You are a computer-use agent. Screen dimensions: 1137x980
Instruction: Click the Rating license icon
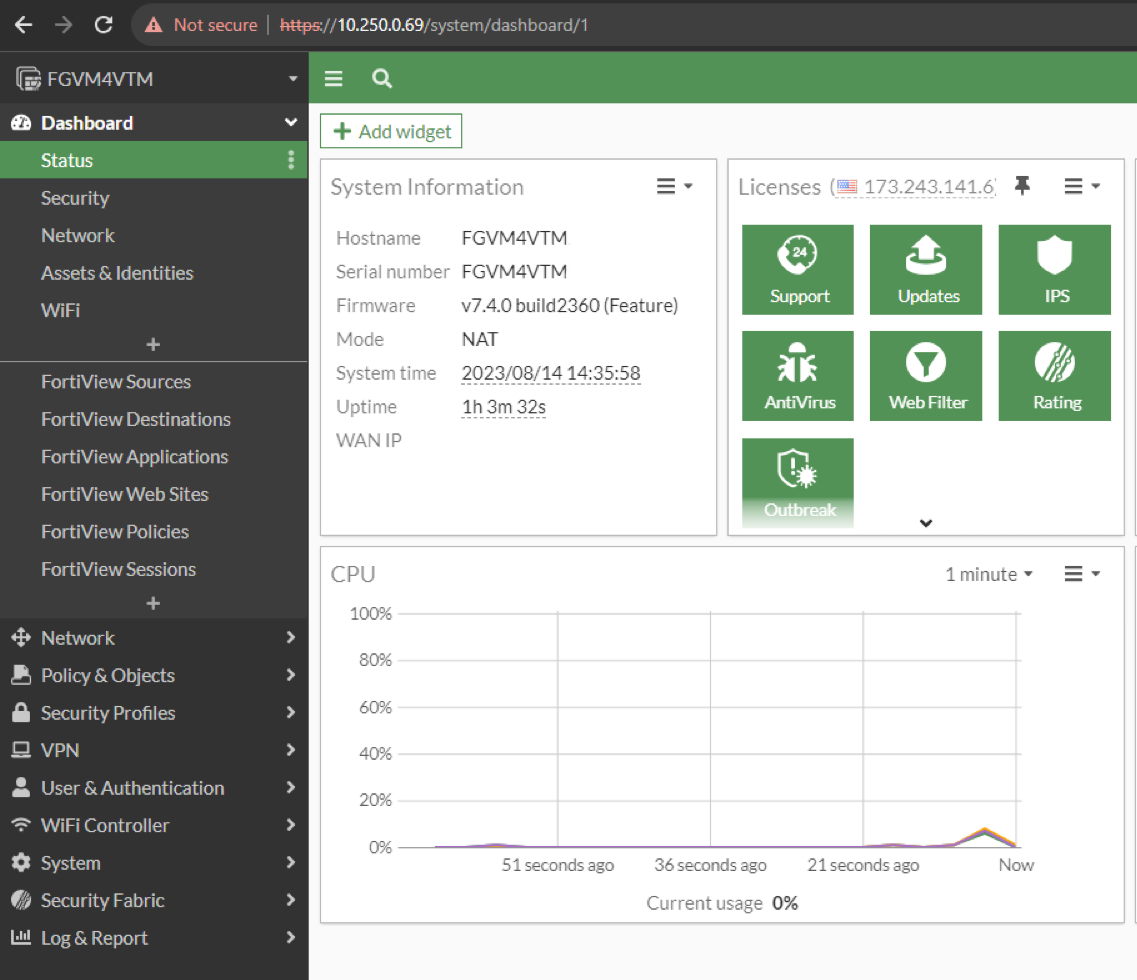click(x=1054, y=375)
